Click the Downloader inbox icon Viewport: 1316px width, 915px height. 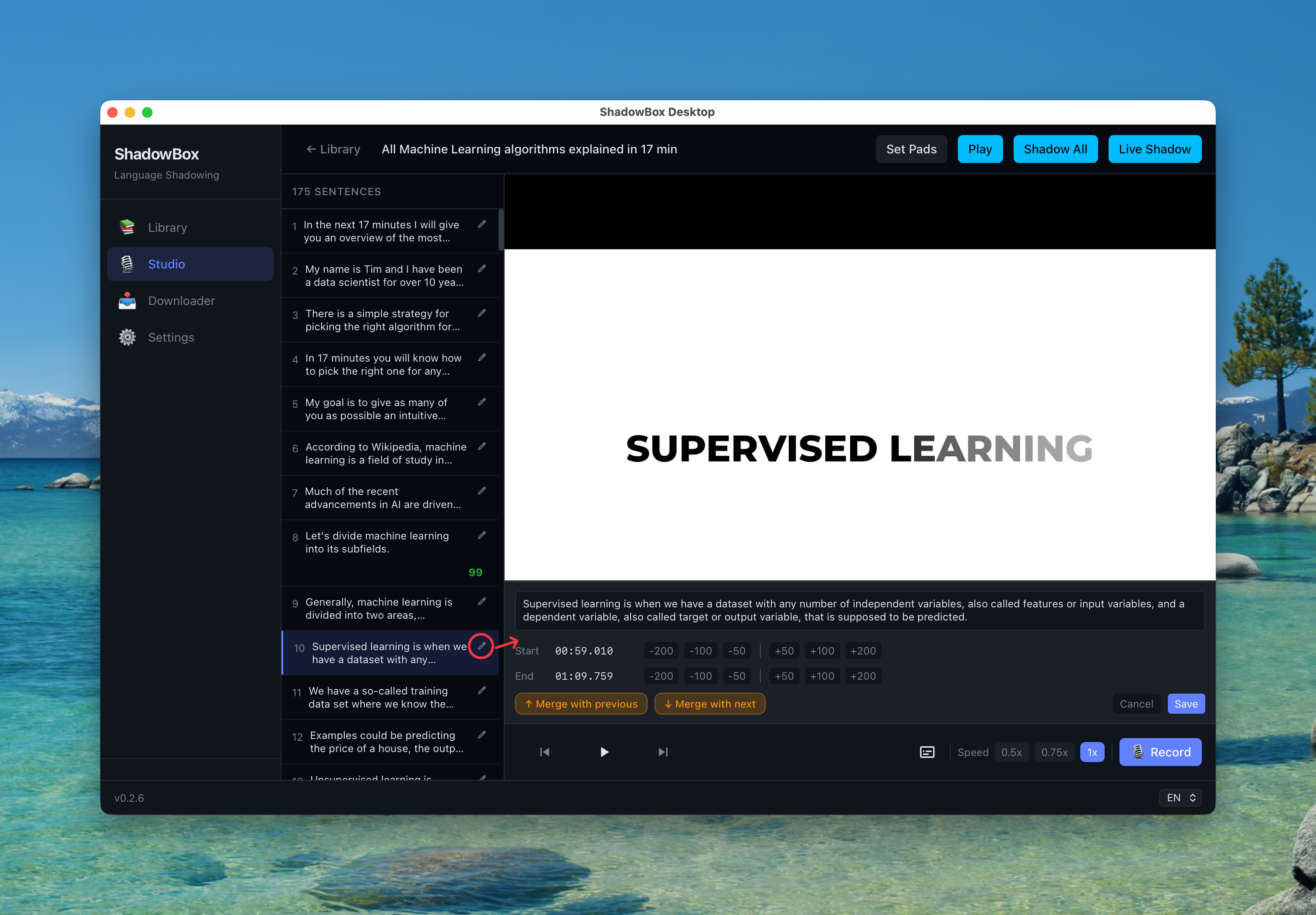127,301
